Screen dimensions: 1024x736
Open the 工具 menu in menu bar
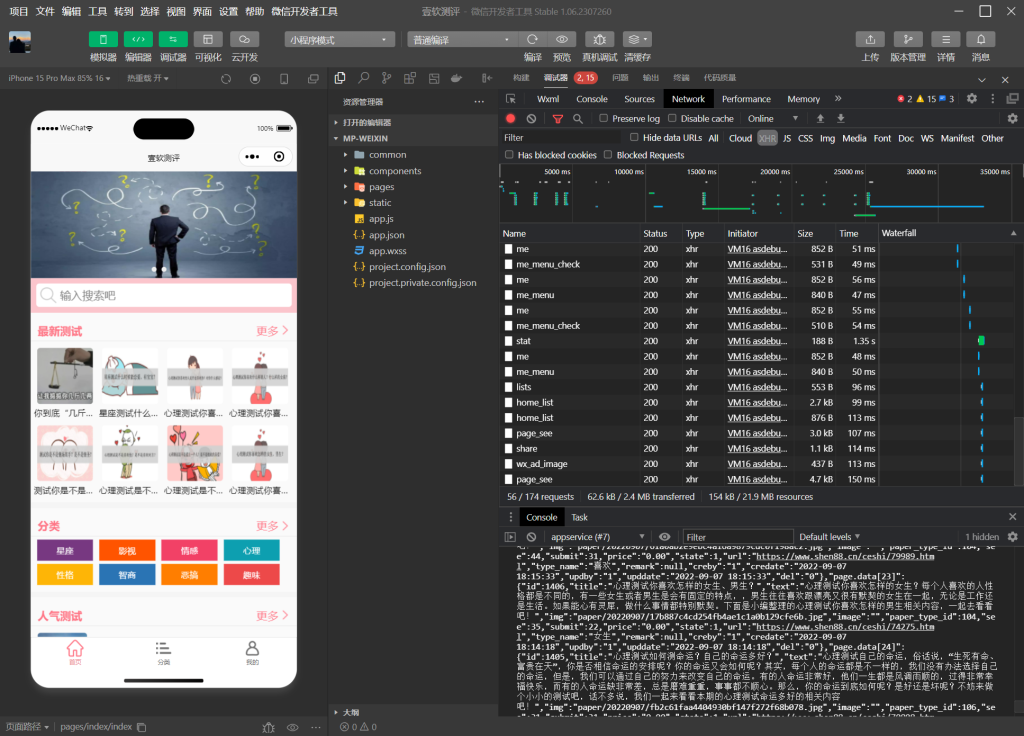97,11
